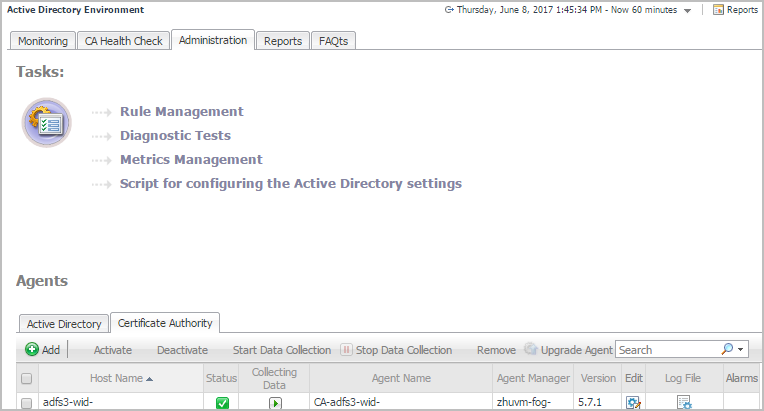Click the Stop Data Collection pause icon

(x=346, y=350)
